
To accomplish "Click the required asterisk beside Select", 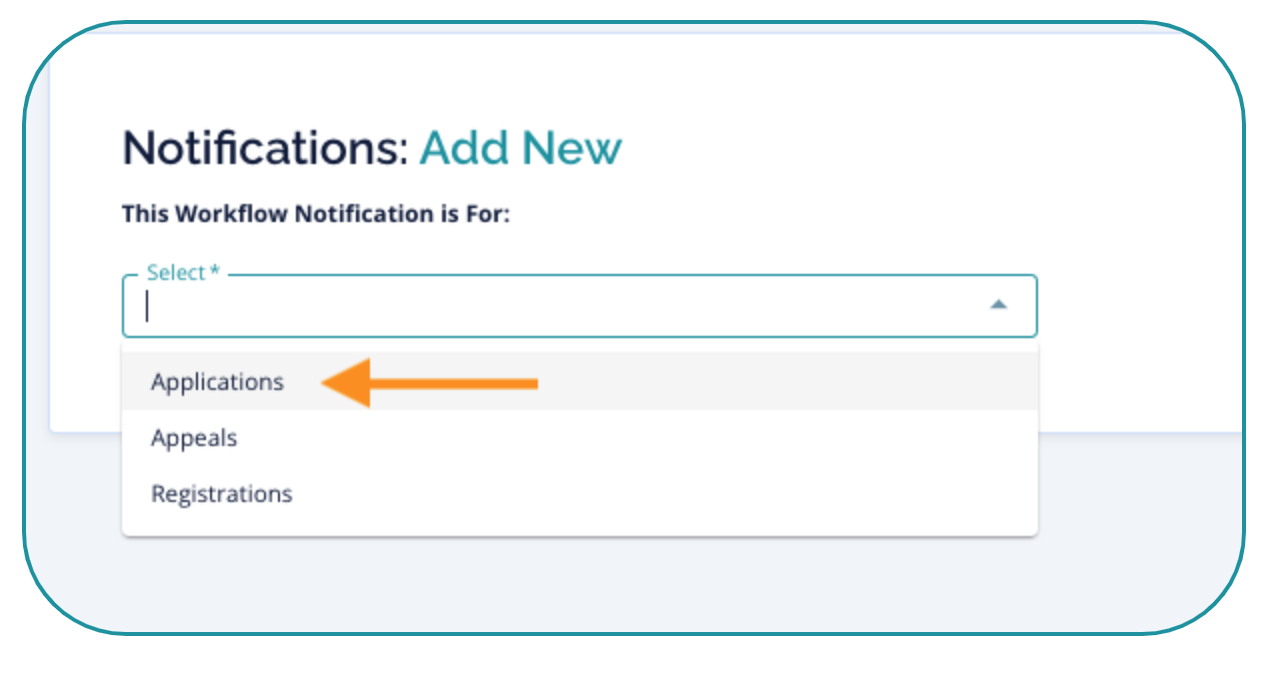I will (x=214, y=272).
